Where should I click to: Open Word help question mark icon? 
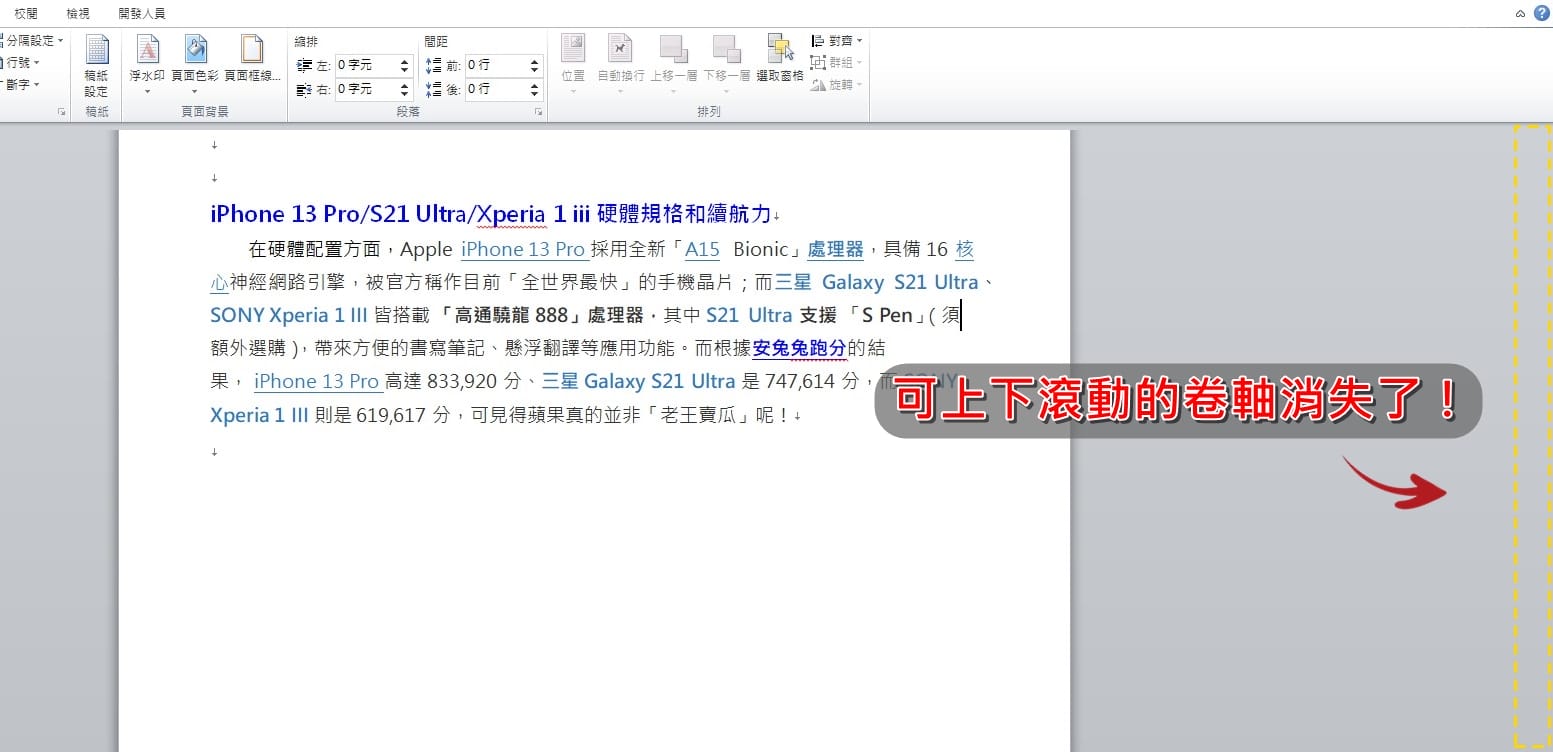1541,13
